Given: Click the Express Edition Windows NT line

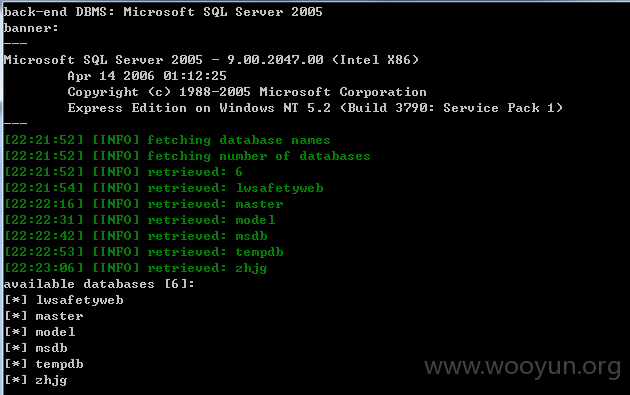Looking at the screenshot, I should pos(315,108).
